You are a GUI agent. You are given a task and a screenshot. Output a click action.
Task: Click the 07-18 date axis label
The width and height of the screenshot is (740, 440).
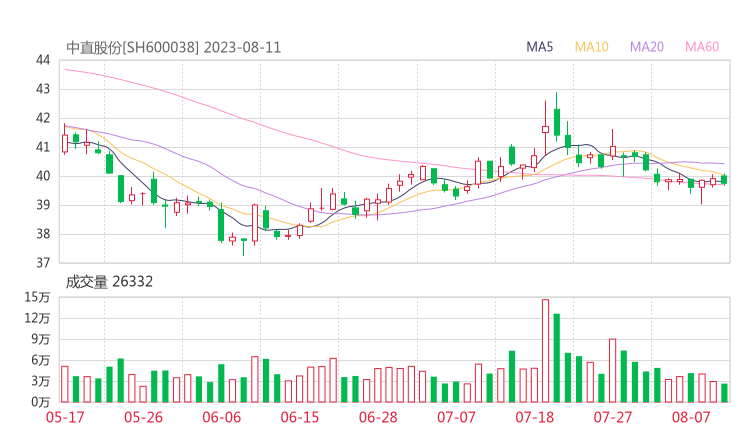[534, 417]
